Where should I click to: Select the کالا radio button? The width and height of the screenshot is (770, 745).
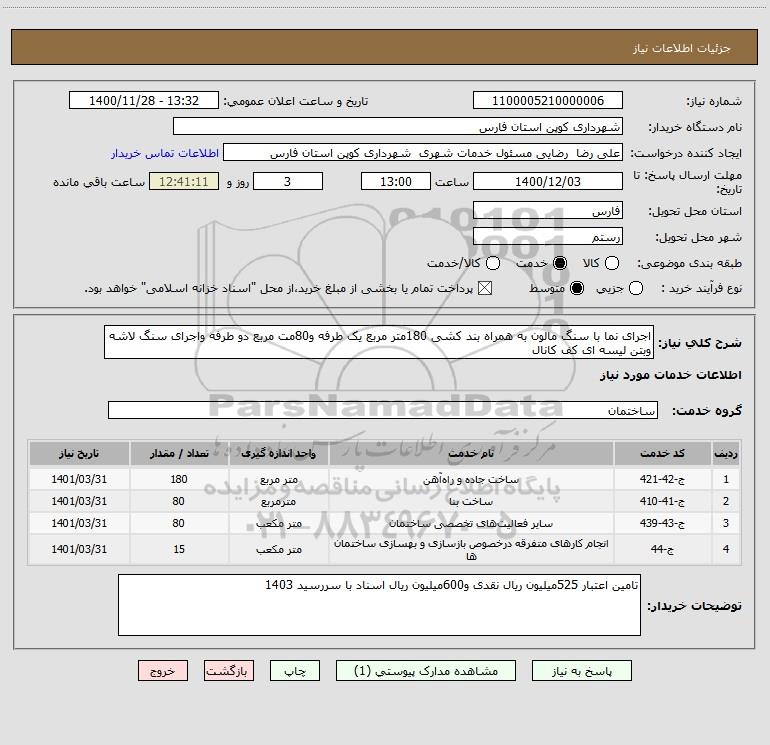[x=611, y=263]
